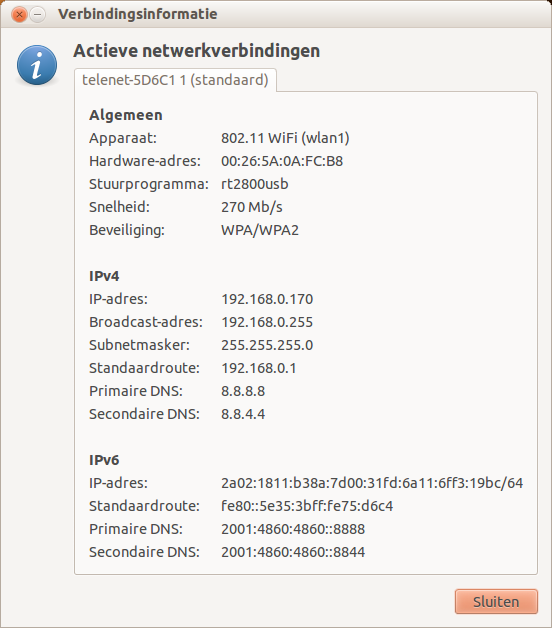Click the blue information icon
This screenshot has height=628, width=552.
(x=37, y=65)
